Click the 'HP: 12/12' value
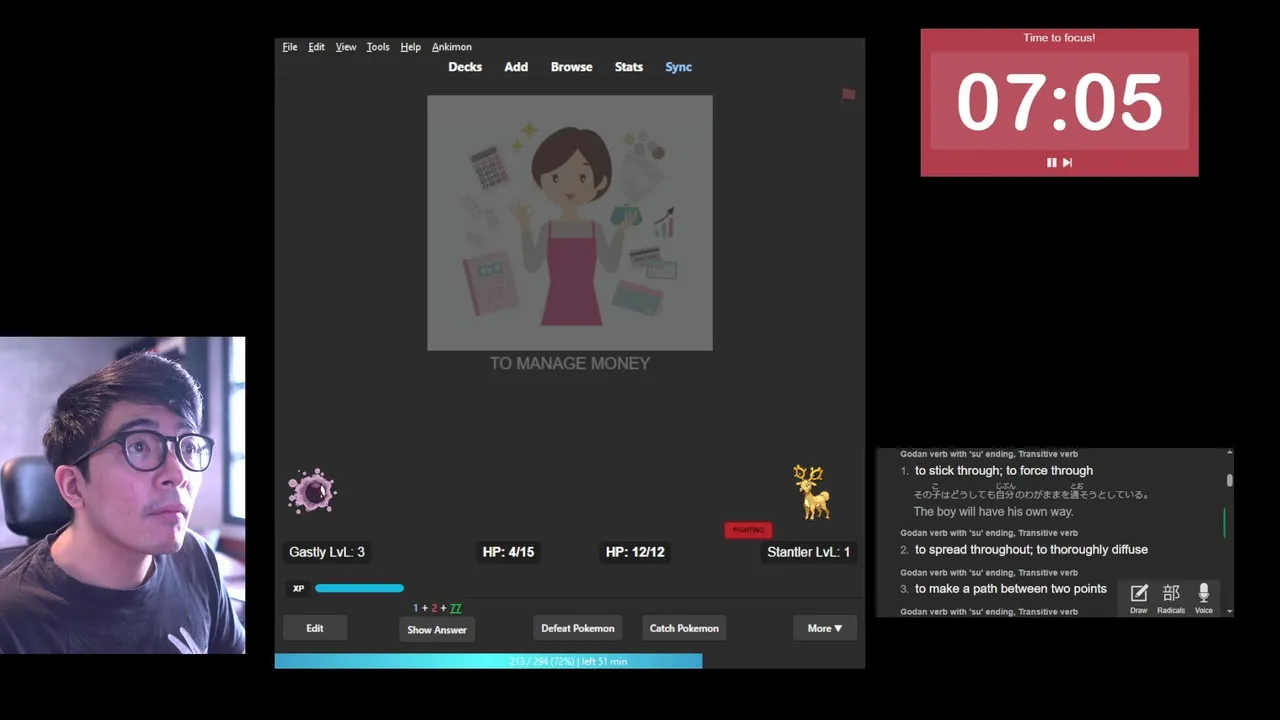This screenshot has width=1280, height=720. 635,552
